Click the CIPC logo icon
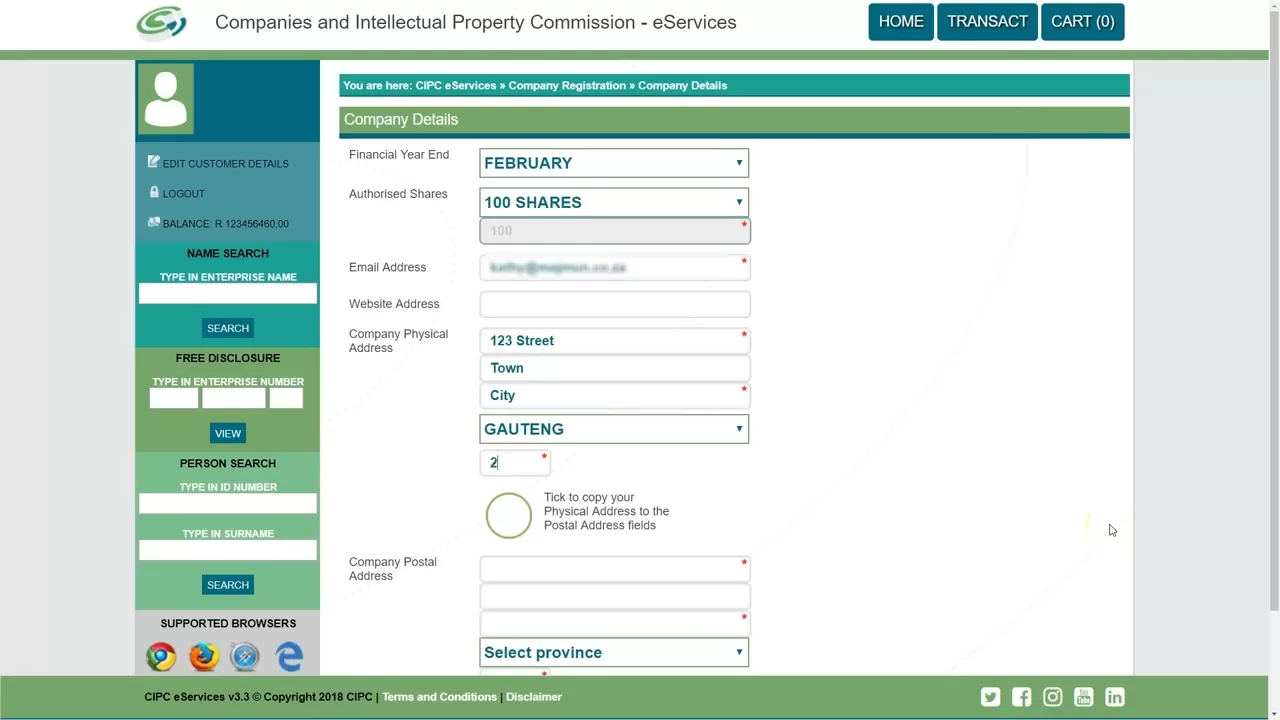This screenshot has height=720, width=1280. point(161,22)
